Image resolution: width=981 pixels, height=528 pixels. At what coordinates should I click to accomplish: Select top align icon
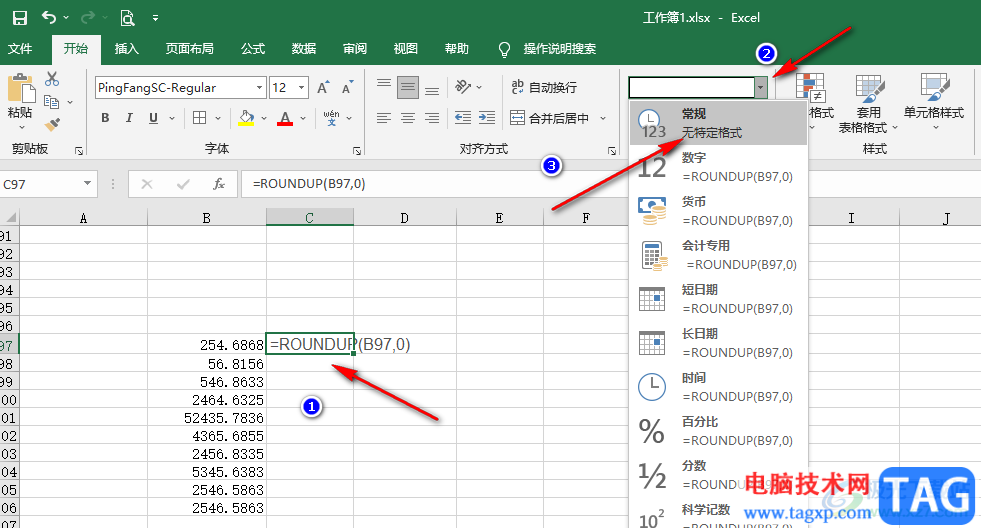[384, 84]
